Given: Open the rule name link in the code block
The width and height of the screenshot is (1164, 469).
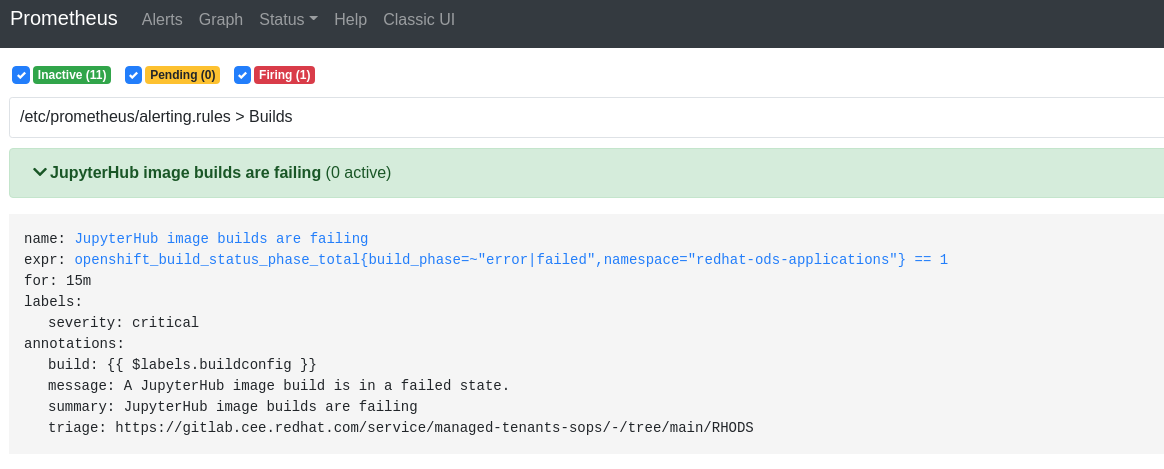Looking at the screenshot, I should (221, 239).
